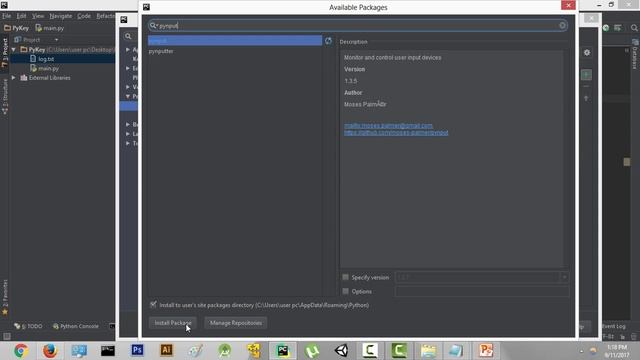Click the upgrade package arrow icon
The image size is (640, 360).
tap(586, 98)
